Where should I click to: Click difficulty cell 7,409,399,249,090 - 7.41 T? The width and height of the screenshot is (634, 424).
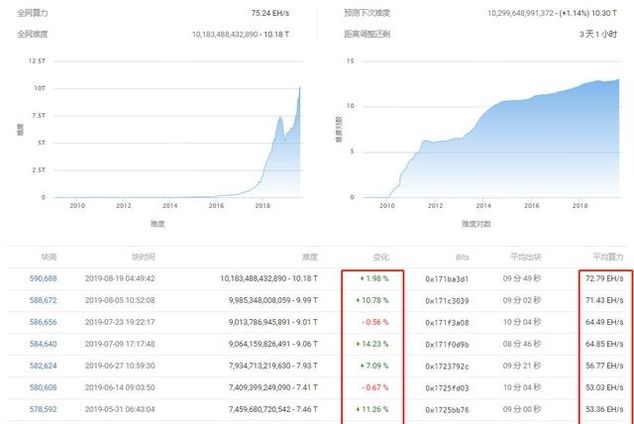point(273,388)
